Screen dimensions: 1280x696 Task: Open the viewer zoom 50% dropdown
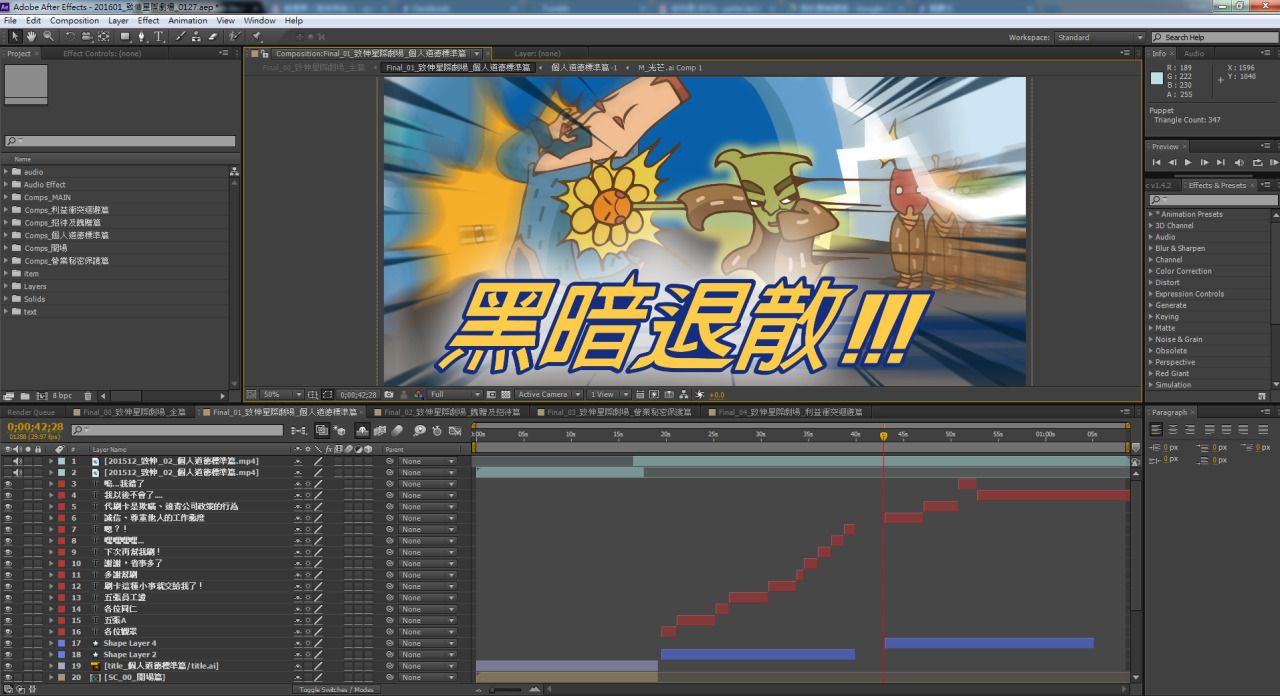click(283, 395)
